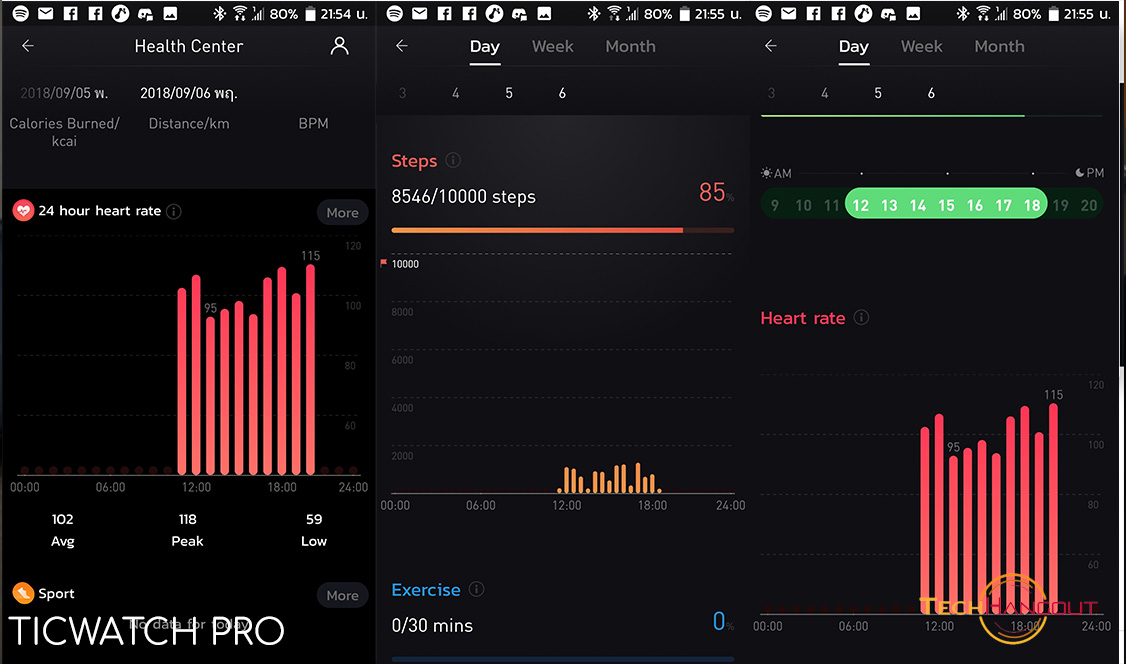Pick day 4 on the Heart rate screen
1126x664 pixels.
pyautogui.click(x=825, y=93)
